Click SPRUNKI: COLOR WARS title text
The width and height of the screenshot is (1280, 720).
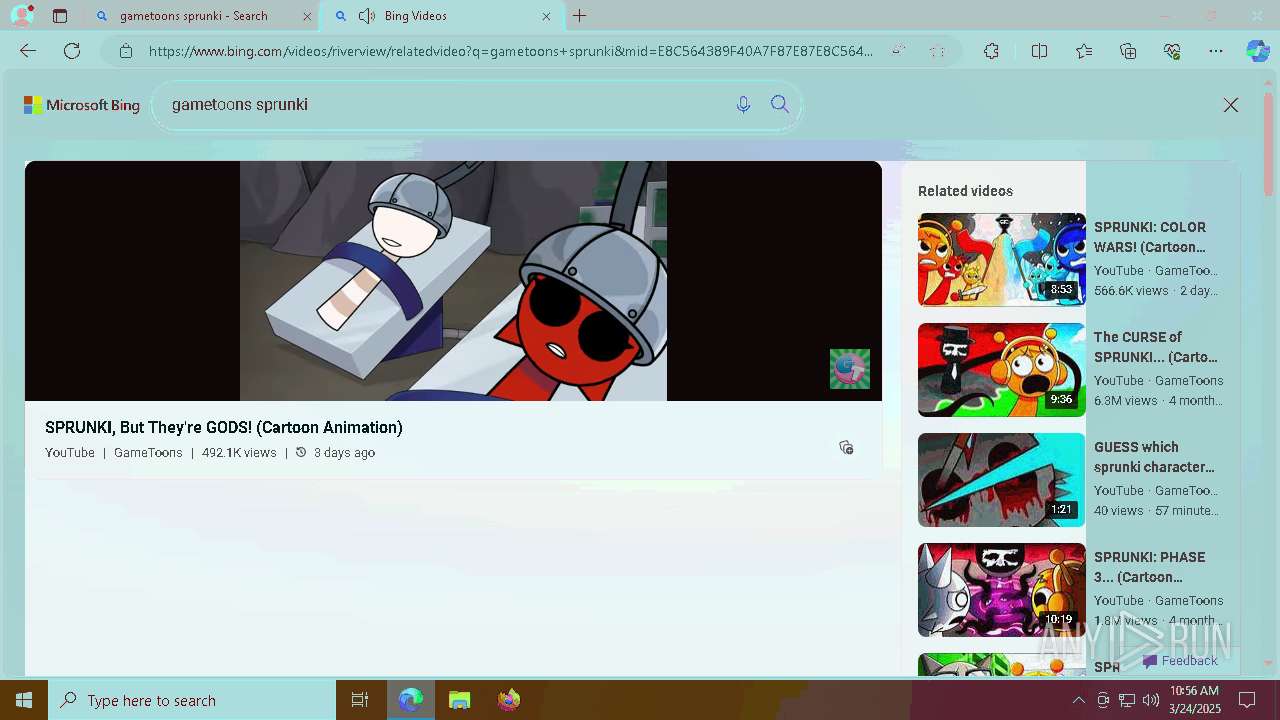pyautogui.click(x=1150, y=237)
